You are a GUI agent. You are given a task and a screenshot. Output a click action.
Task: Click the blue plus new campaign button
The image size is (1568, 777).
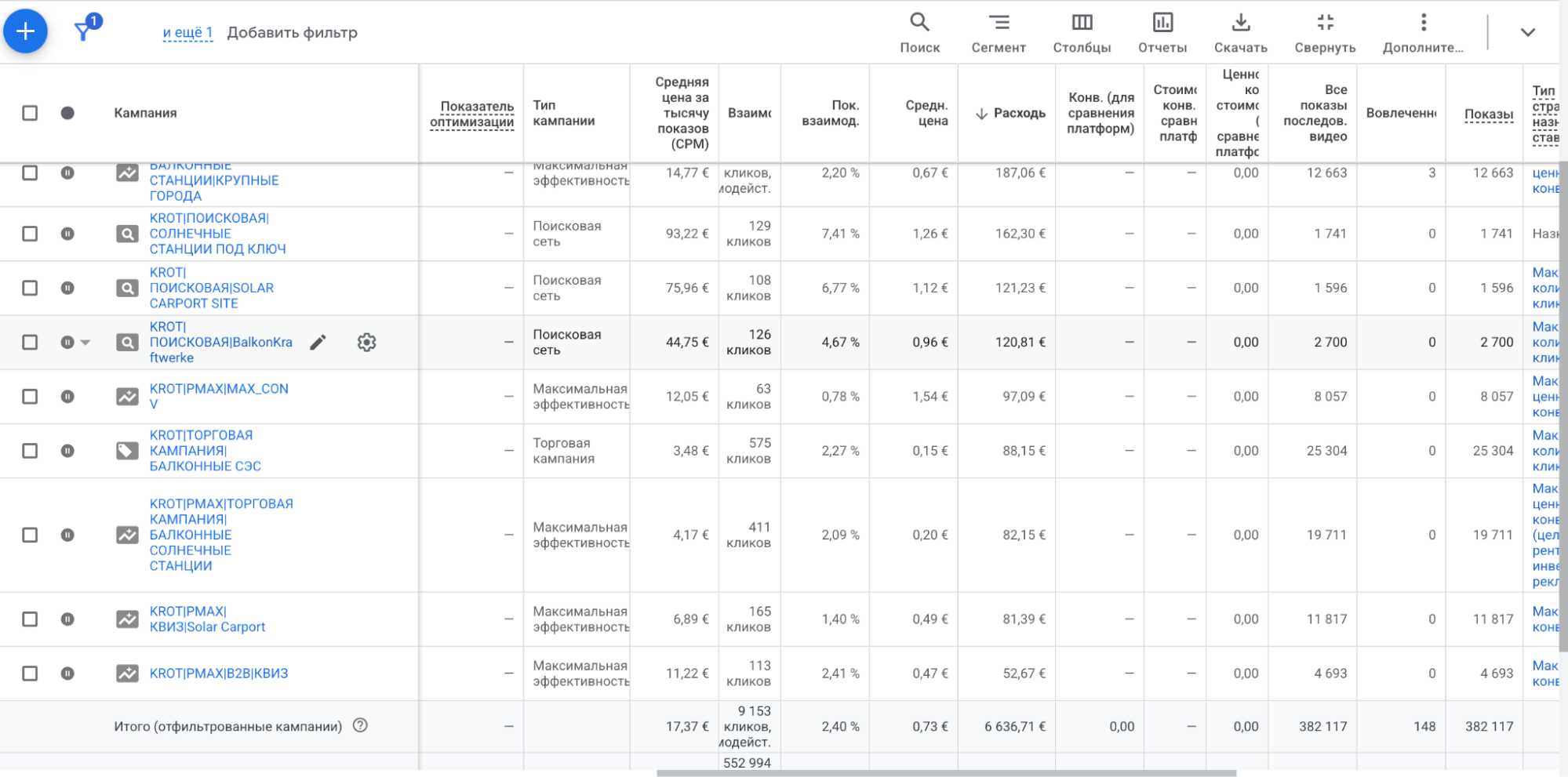[x=25, y=31]
